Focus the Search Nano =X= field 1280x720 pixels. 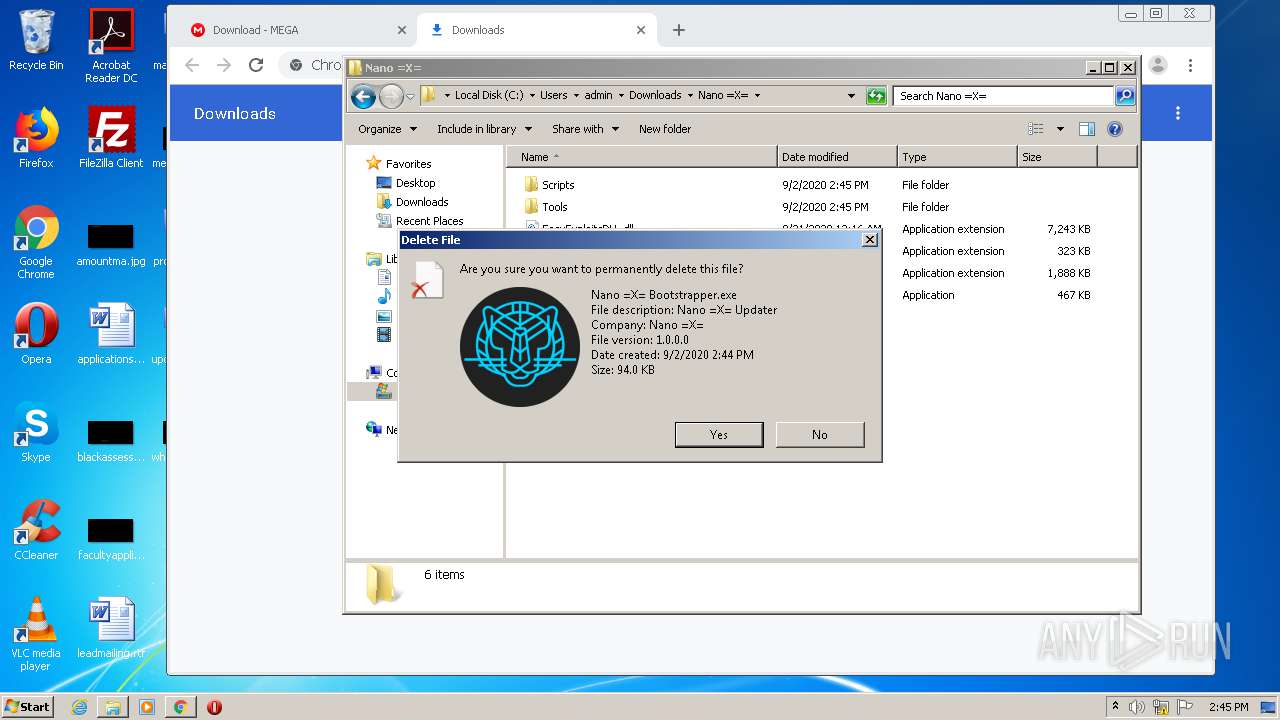point(1003,96)
